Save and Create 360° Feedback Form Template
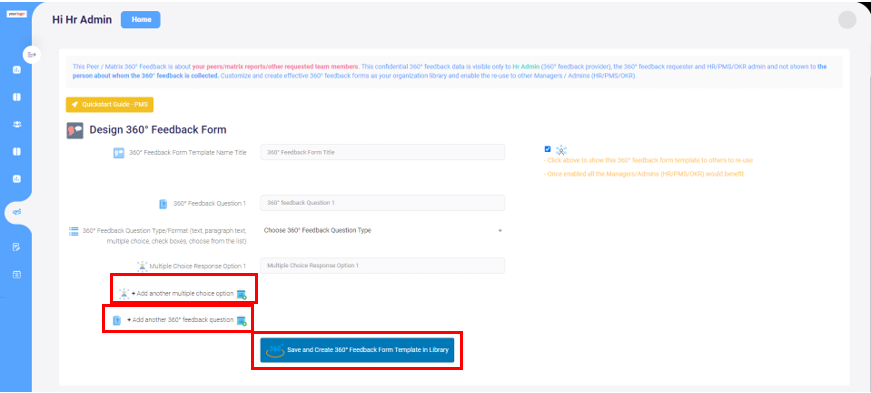The image size is (871, 393). tap(357, 350)
